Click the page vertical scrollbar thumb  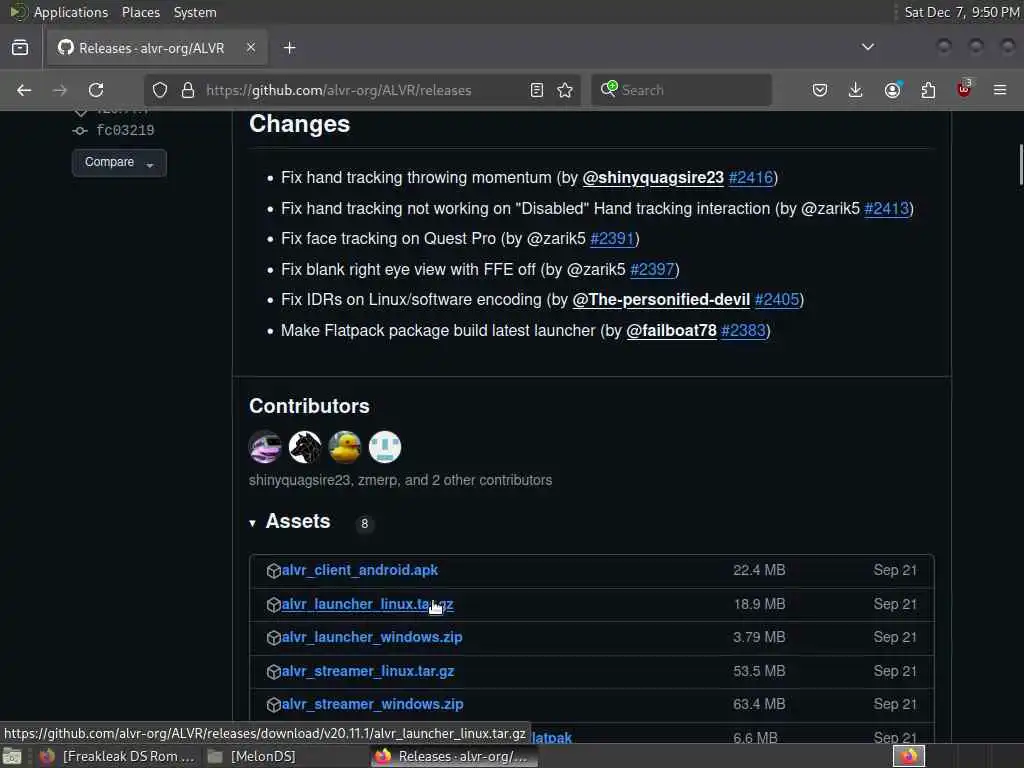[1021, 165]
